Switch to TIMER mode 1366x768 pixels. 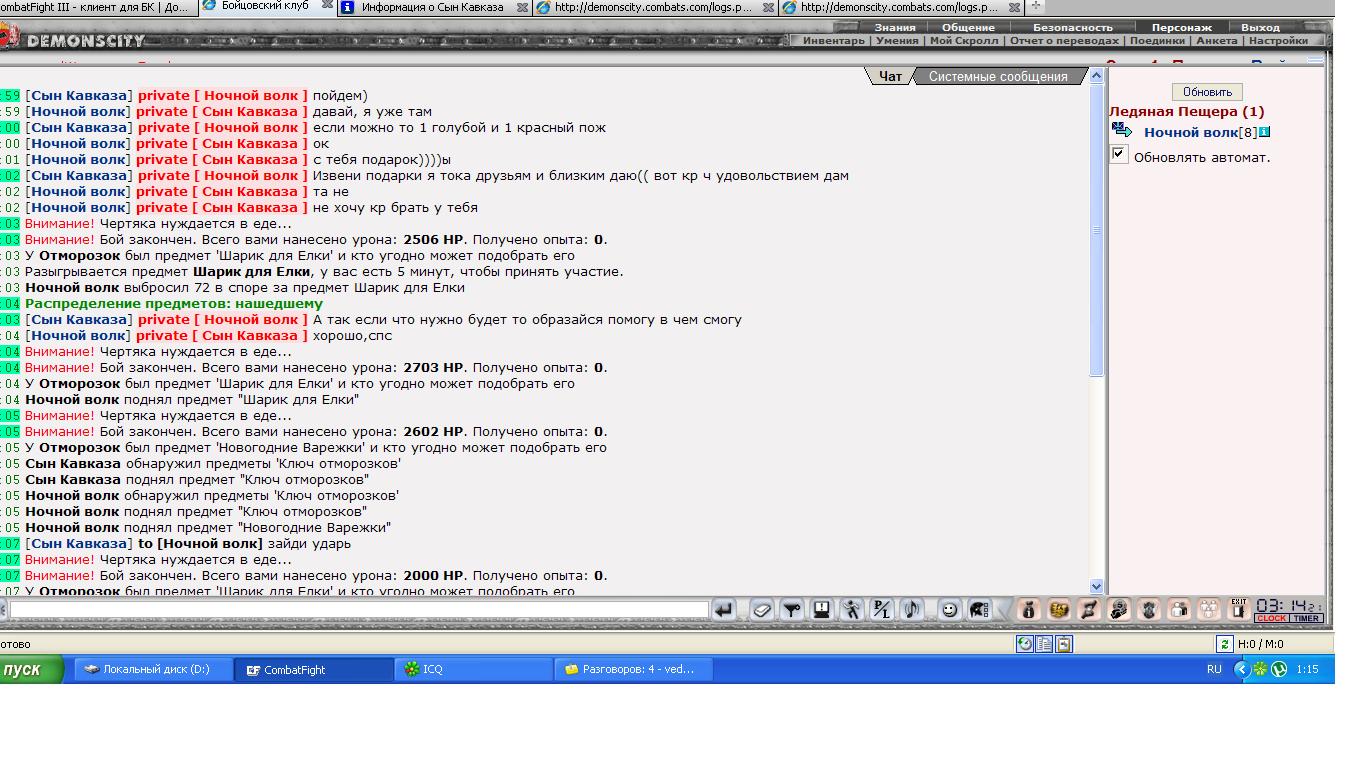(1305, 618)
